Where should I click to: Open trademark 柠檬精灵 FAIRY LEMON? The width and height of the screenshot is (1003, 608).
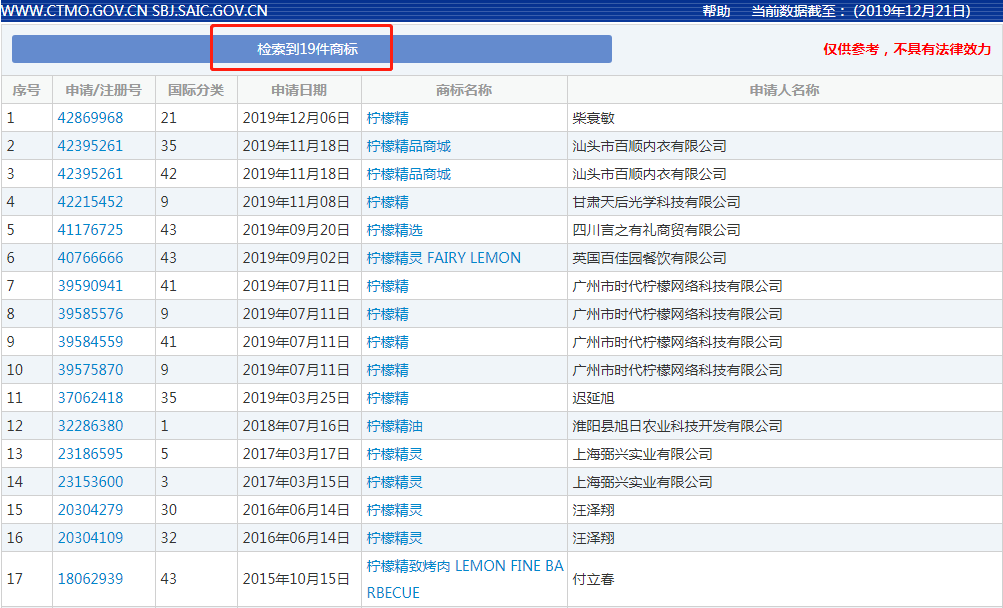click(x=443, y=257)
